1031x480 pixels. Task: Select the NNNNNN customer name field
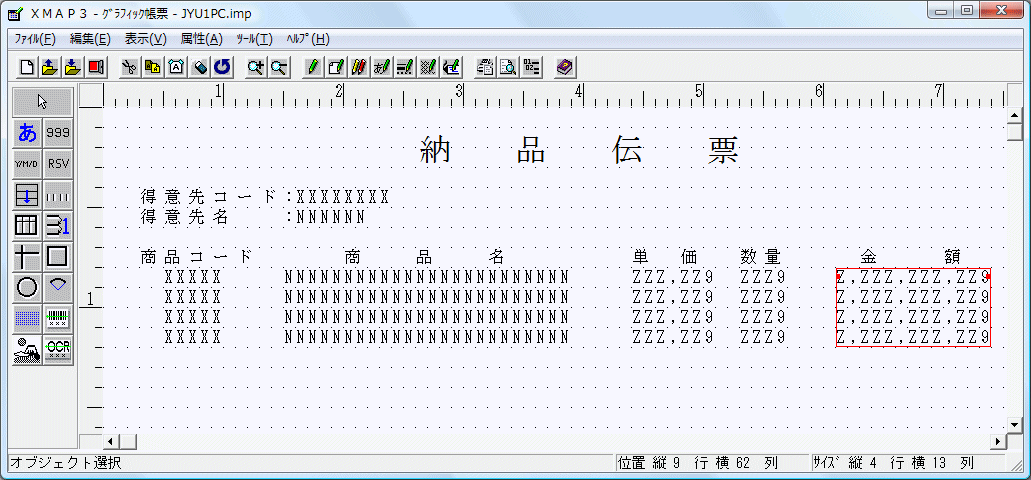point(331,217)
